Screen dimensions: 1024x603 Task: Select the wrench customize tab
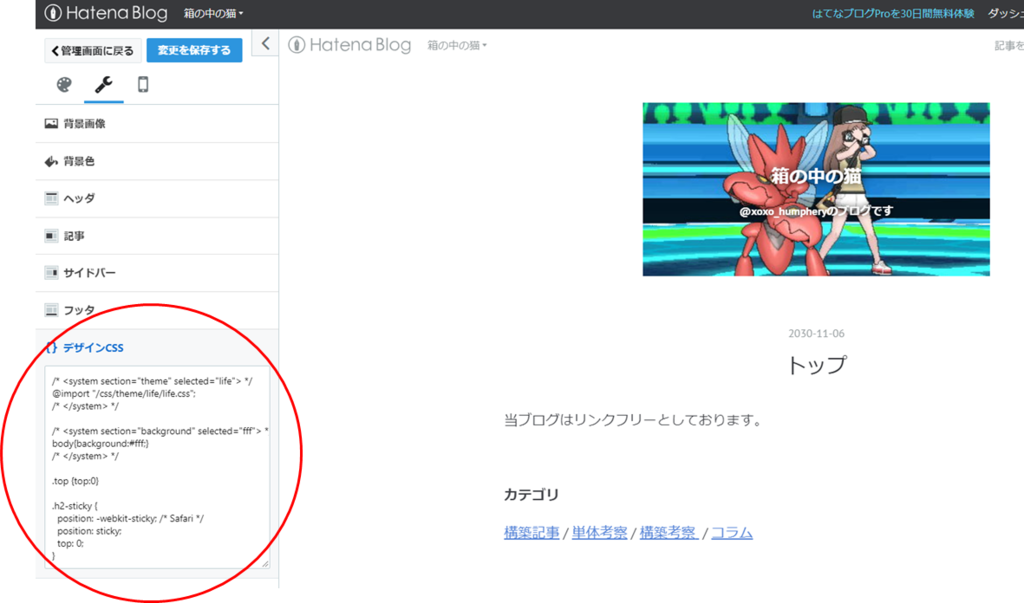point(104,85)
